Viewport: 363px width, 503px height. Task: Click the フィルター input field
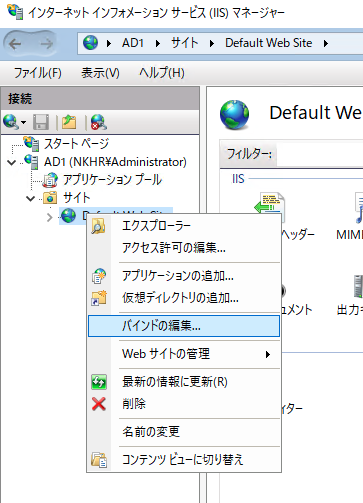pyautogui.click(x=320, y=154)
